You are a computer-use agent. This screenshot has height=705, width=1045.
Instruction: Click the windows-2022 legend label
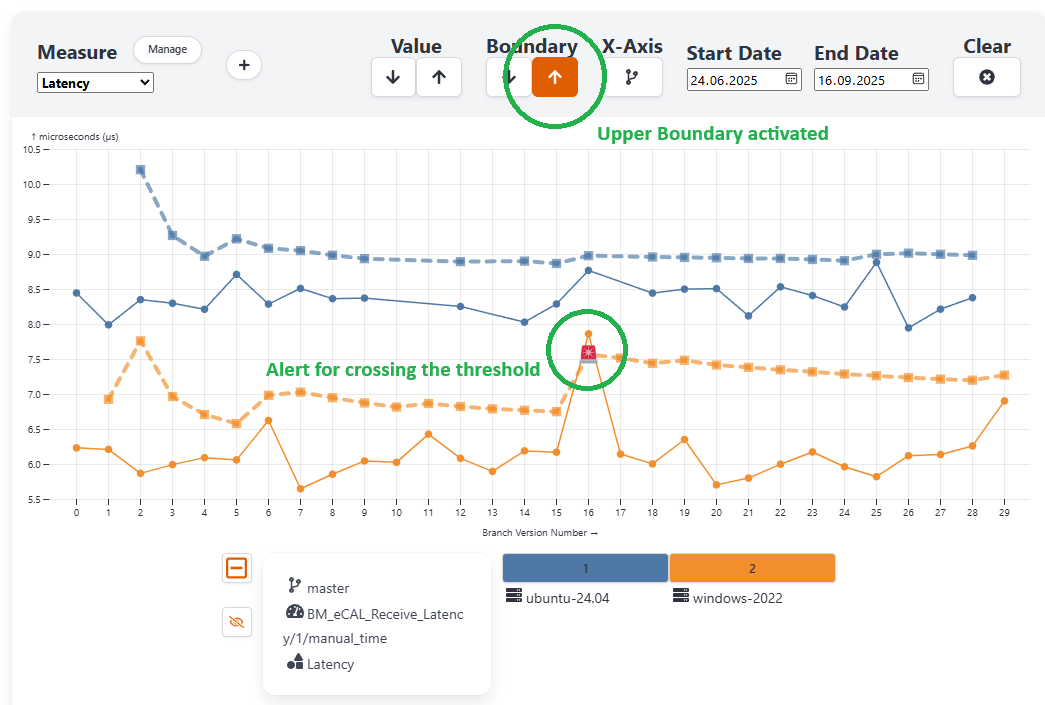click(737, 598)
